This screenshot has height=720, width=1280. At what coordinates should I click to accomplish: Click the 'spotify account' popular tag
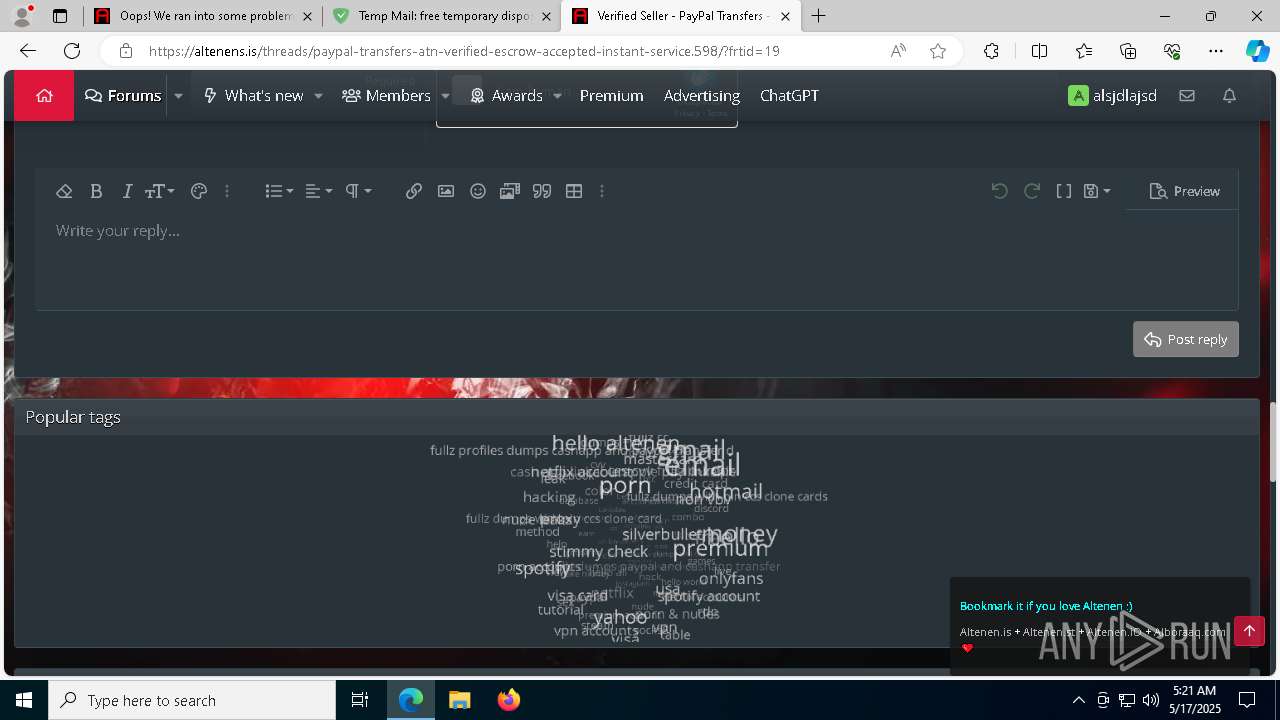709,596
